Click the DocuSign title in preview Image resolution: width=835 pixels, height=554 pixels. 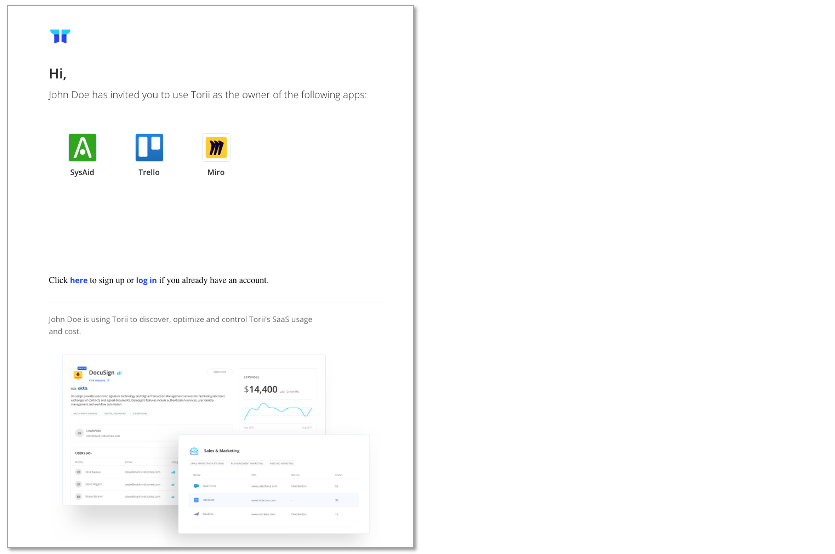[101, 372]
